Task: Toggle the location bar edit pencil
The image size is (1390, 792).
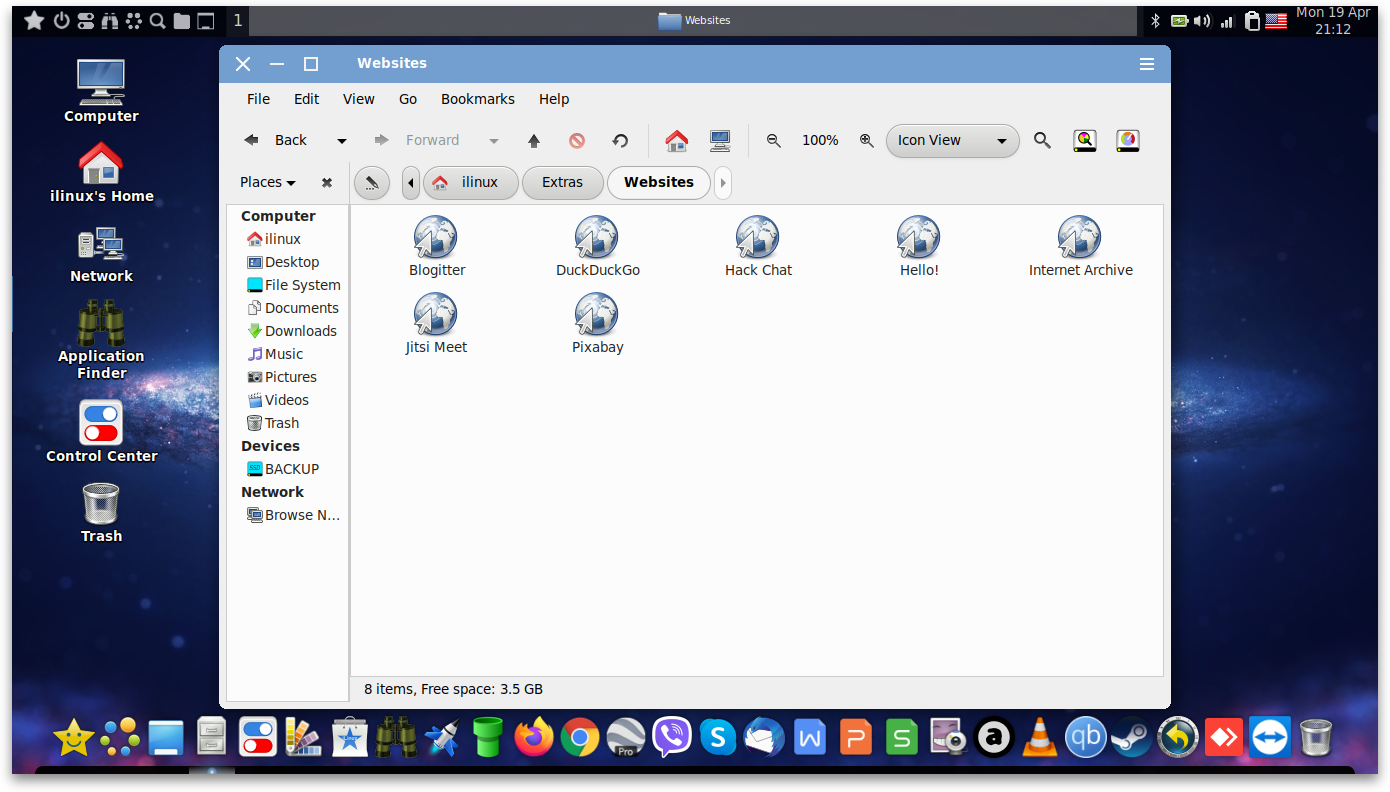Action: (x=371, y=183)
